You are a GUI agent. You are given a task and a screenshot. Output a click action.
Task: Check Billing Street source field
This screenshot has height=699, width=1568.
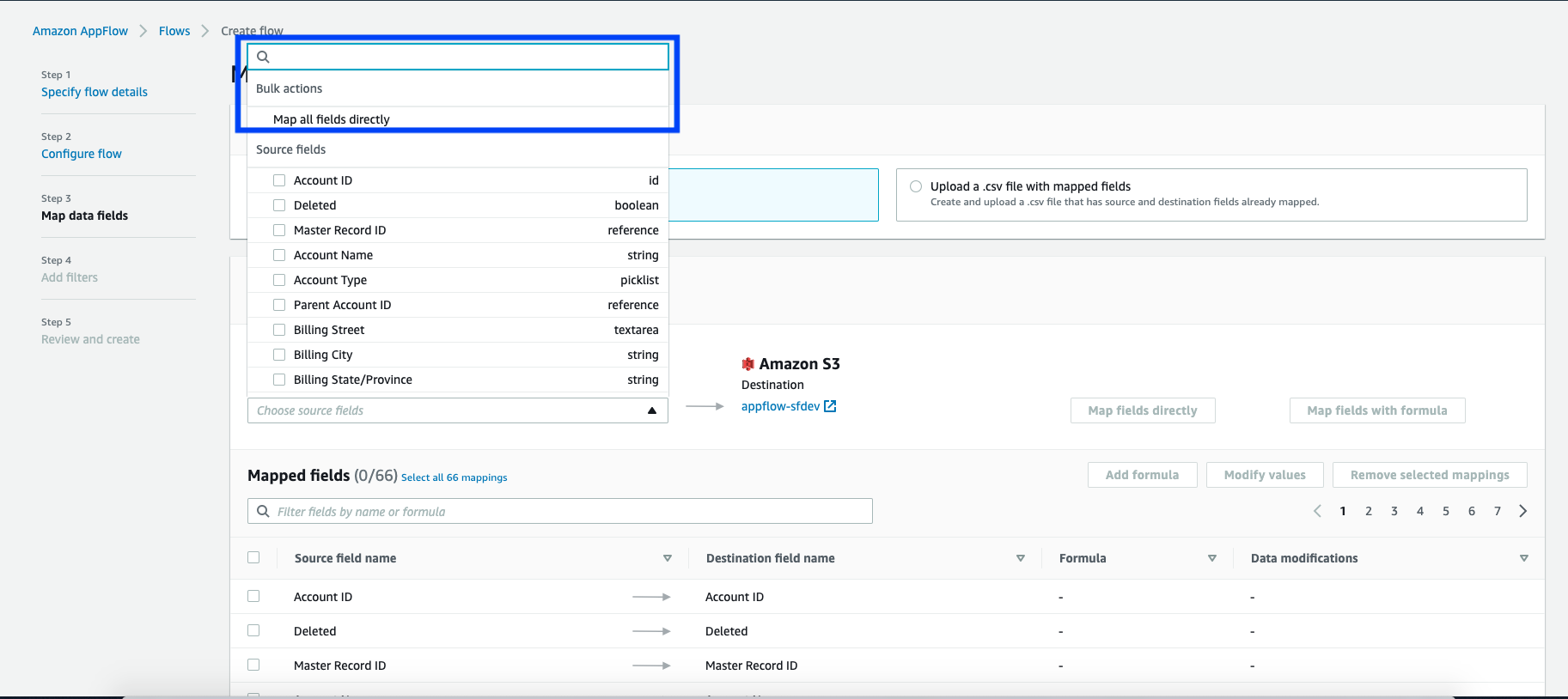[279, 330]
